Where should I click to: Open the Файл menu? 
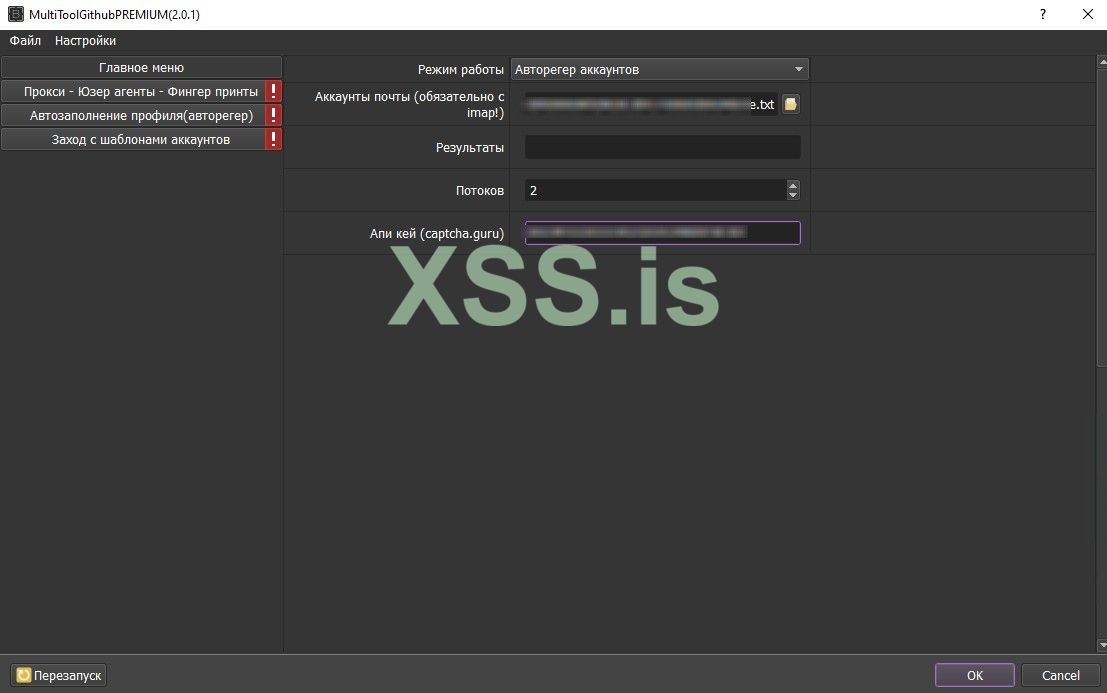click(25, 41)
